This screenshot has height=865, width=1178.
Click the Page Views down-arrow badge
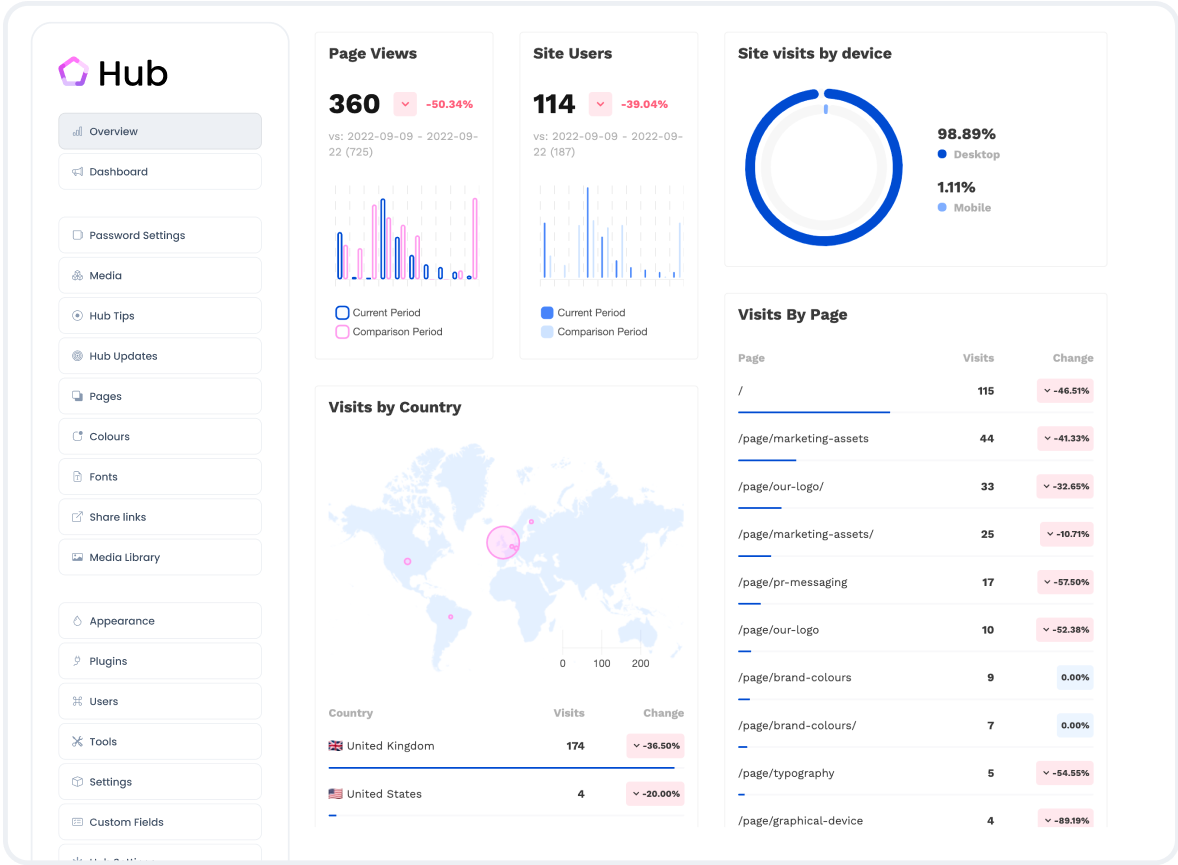(405, 104)
